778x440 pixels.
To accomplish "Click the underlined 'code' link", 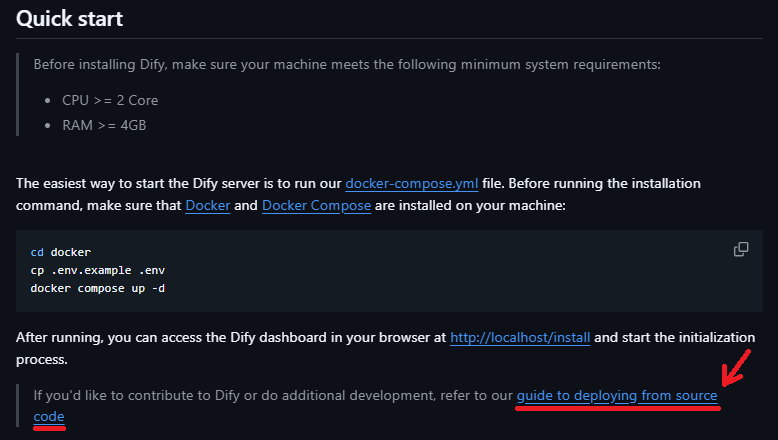I will coord(49,416).
